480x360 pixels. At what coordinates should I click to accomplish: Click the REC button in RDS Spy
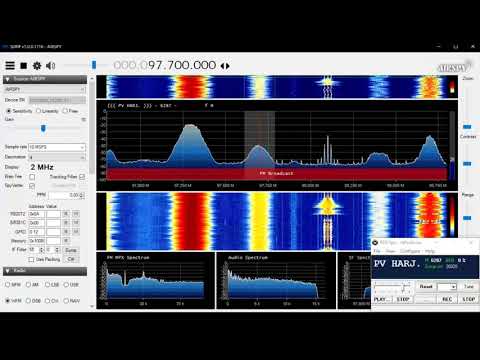click(x=447, y=299)
